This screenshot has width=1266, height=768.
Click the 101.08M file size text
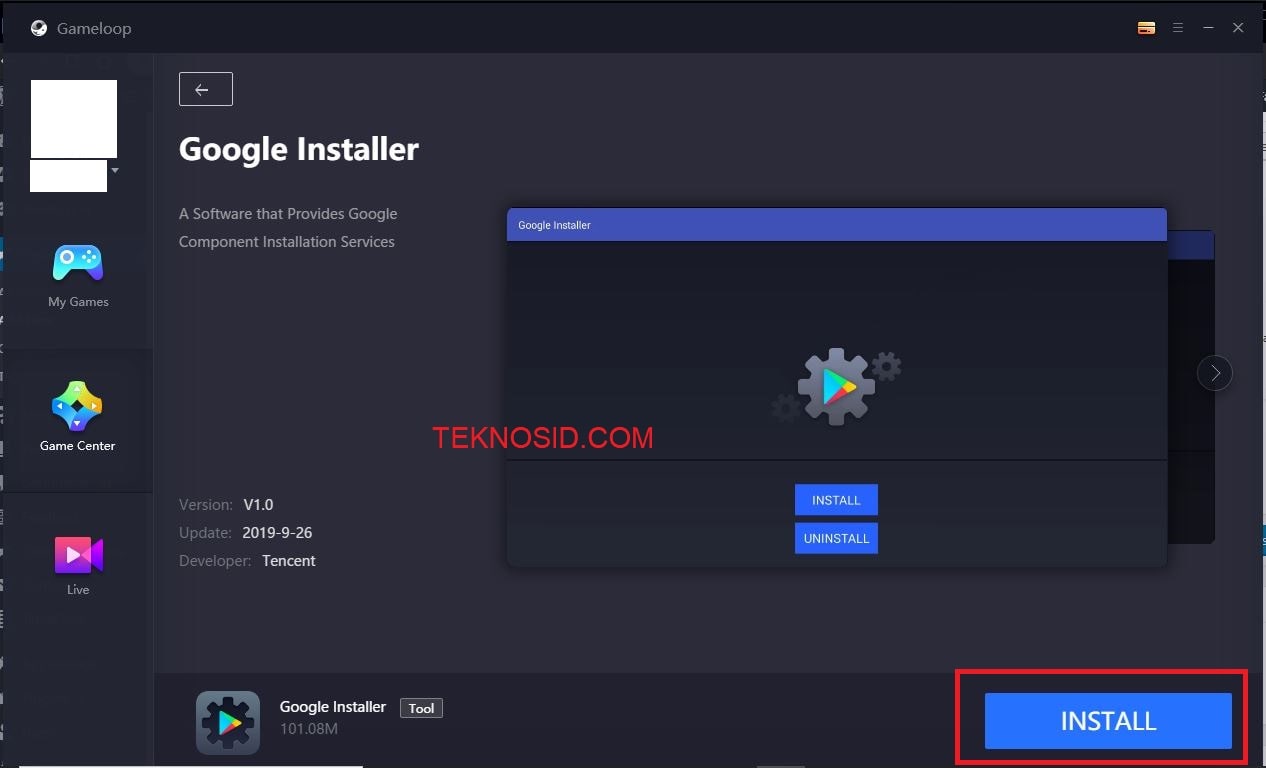coord(309,729)
